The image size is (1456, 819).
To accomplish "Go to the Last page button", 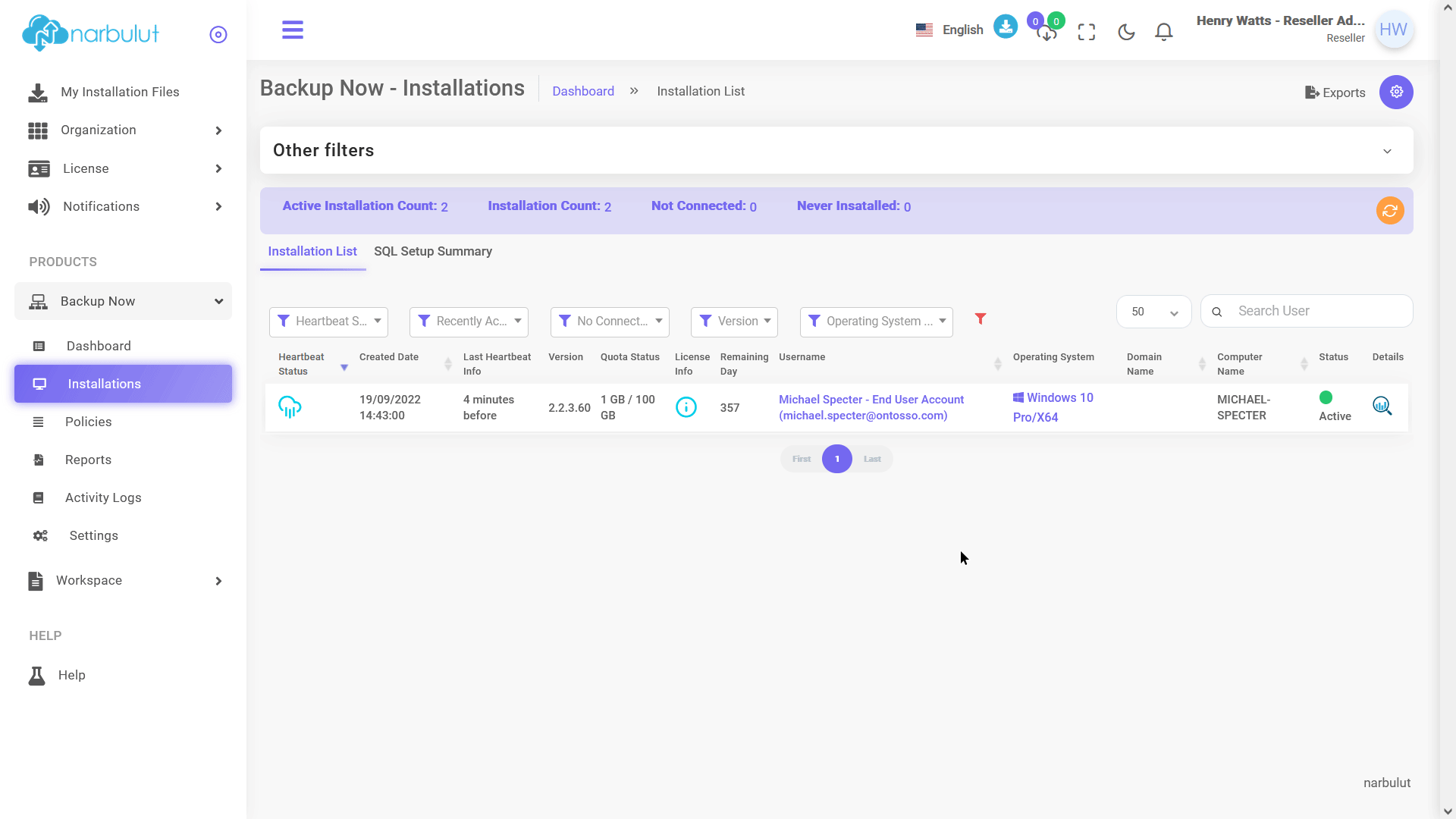I will pos(872,459).
